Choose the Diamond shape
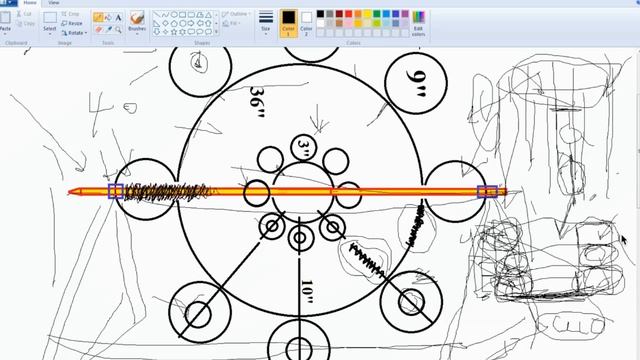Image resolution: width=640 pixels, height=360 pixels. pyautogui.click(x=165, y=23)
